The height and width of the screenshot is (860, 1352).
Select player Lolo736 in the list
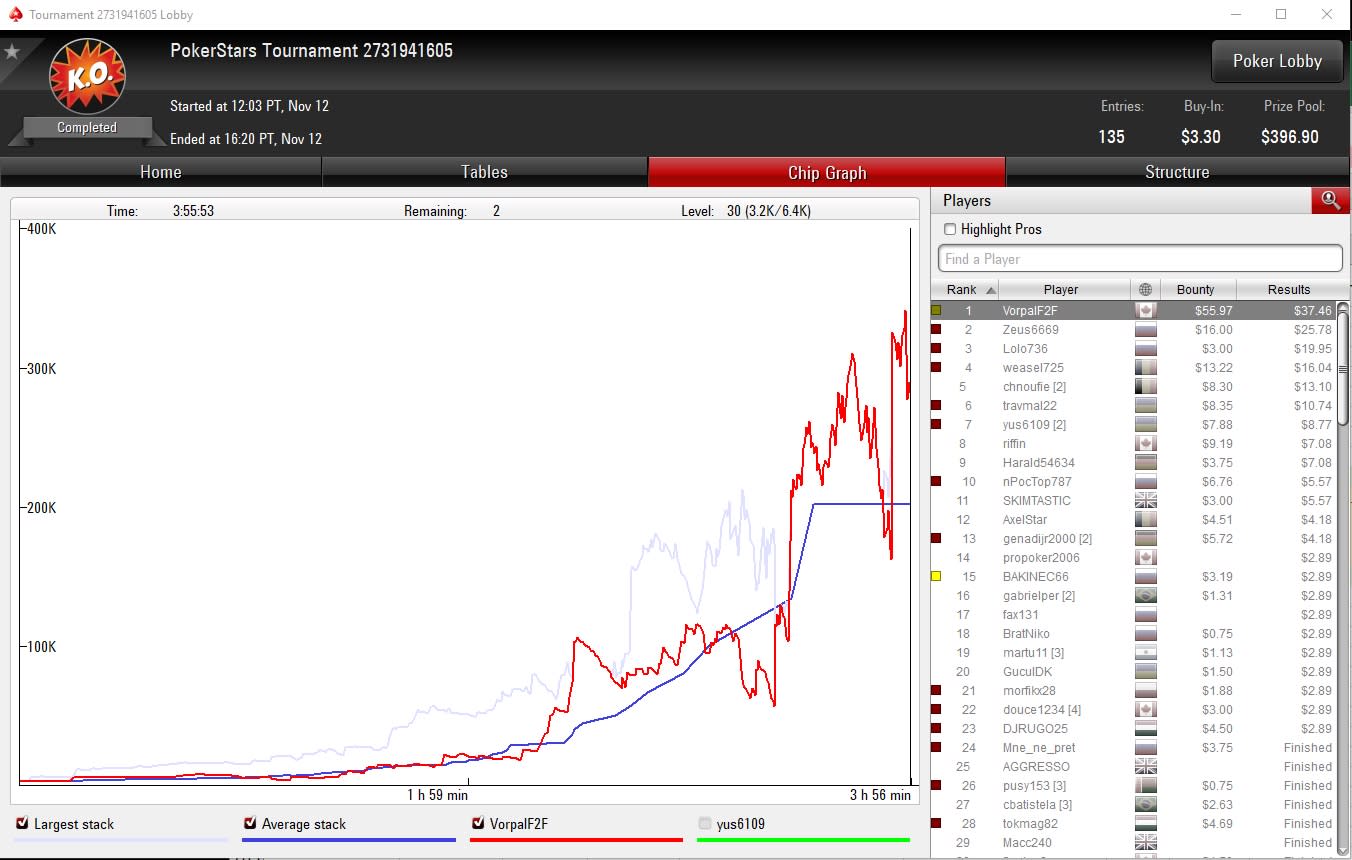click(1134, 349)
